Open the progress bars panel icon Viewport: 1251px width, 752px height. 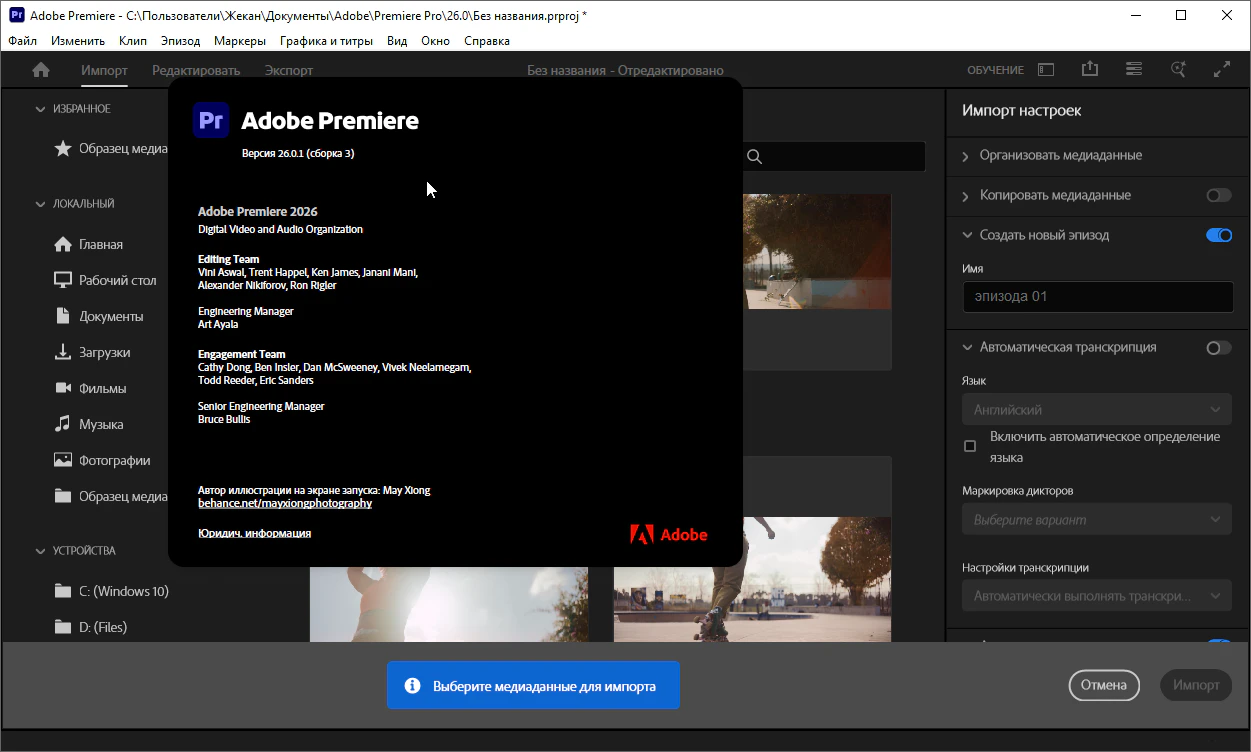tap(1133, 69)
